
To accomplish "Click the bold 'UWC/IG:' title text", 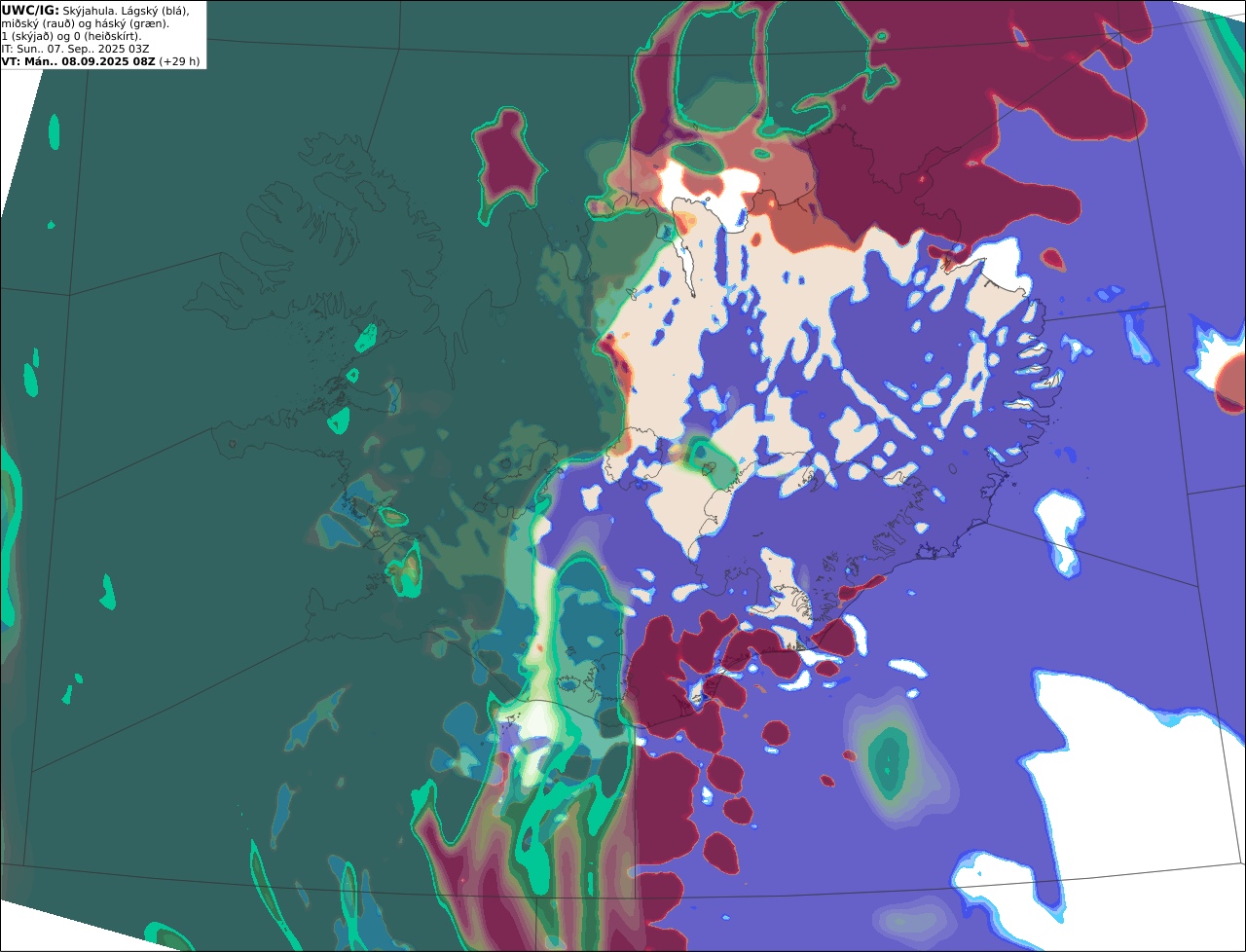I will click(x=30, y=11).
